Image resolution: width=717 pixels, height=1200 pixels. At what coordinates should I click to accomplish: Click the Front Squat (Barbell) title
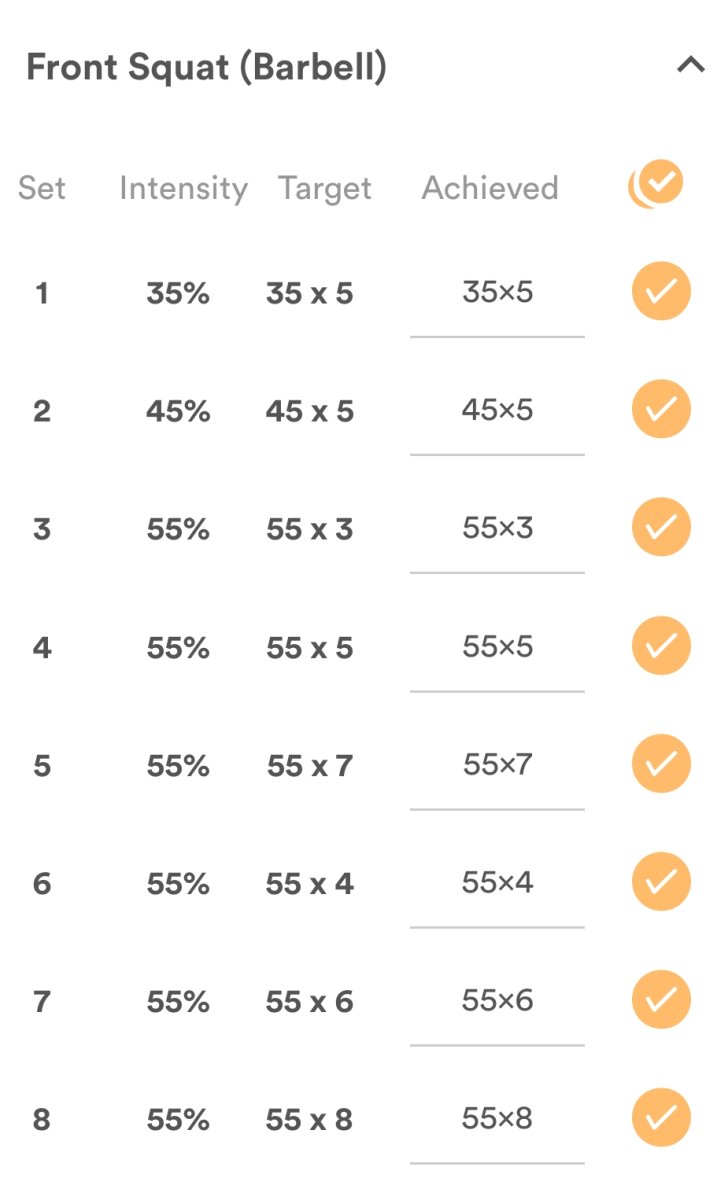[x=206, y=68]
